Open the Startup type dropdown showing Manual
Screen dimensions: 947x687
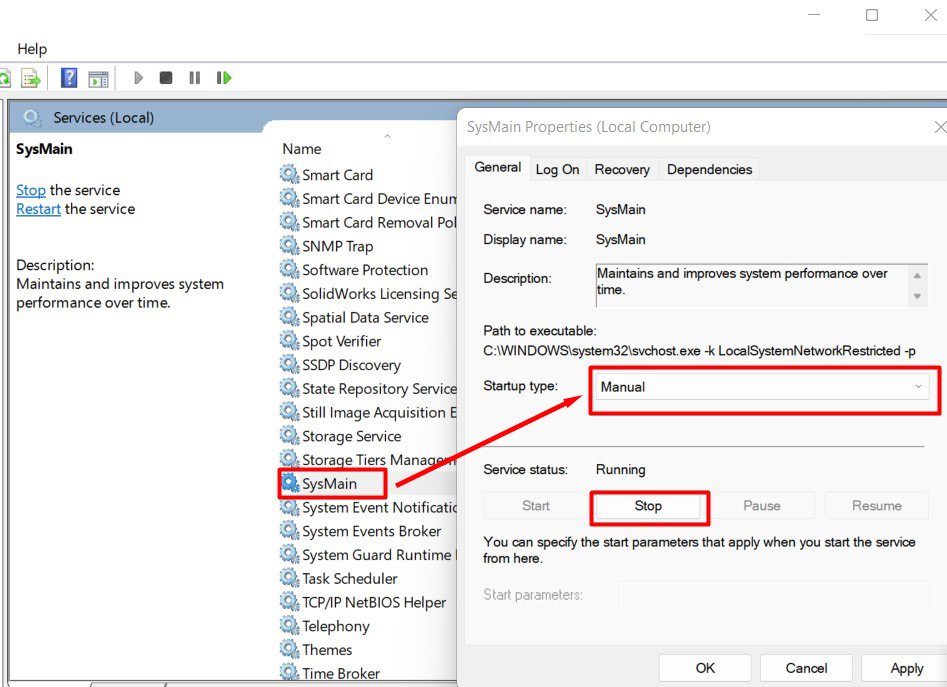[x=763, y=387]
